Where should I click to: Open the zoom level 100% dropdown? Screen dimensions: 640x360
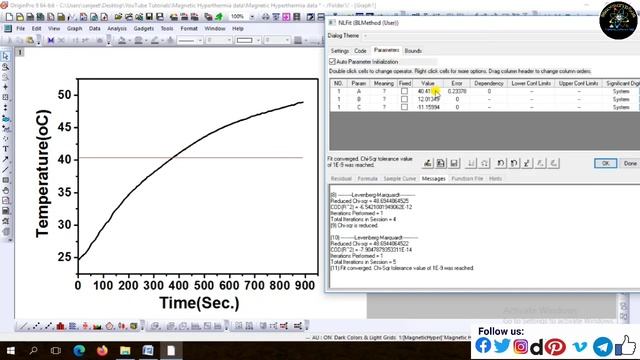click(x=252, y=17)
